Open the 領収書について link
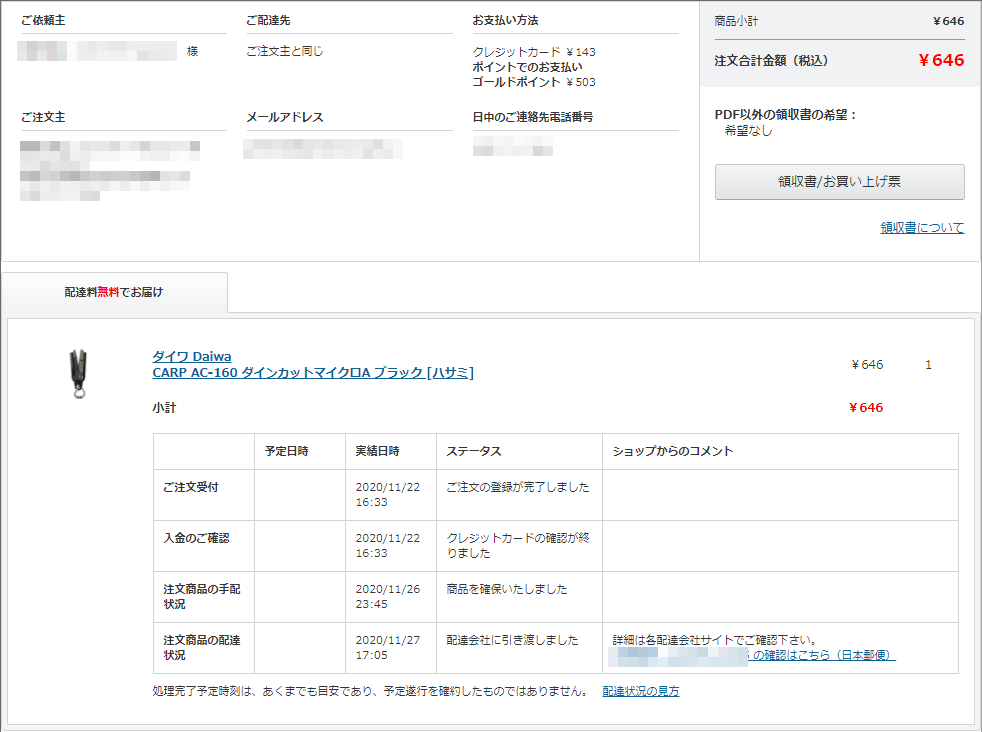982x732 pixels. pyautogui.click(x=921, y=228)
